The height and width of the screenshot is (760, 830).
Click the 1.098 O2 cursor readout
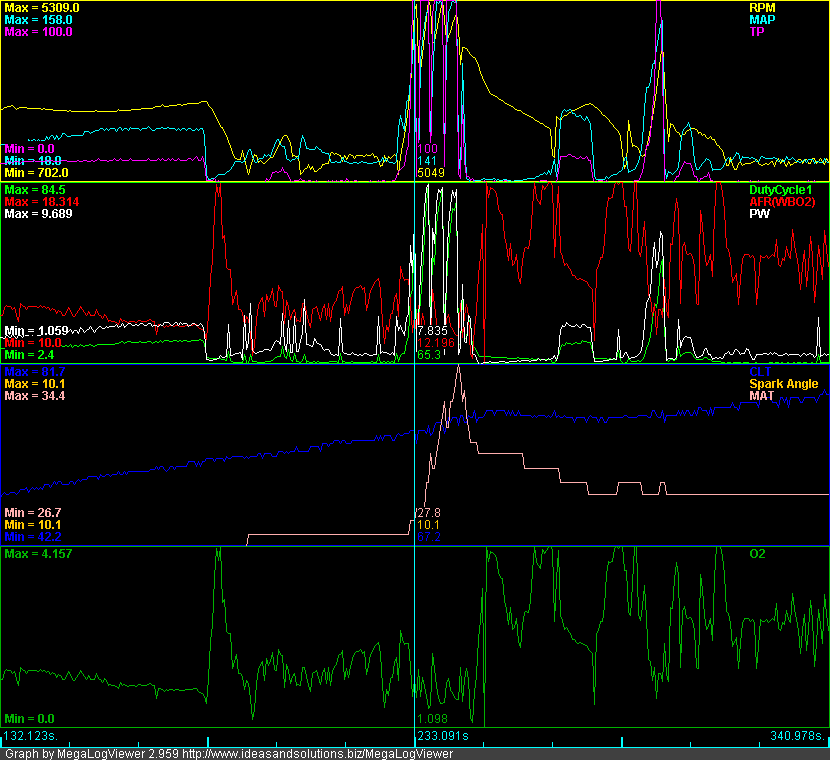pos(431,719)
